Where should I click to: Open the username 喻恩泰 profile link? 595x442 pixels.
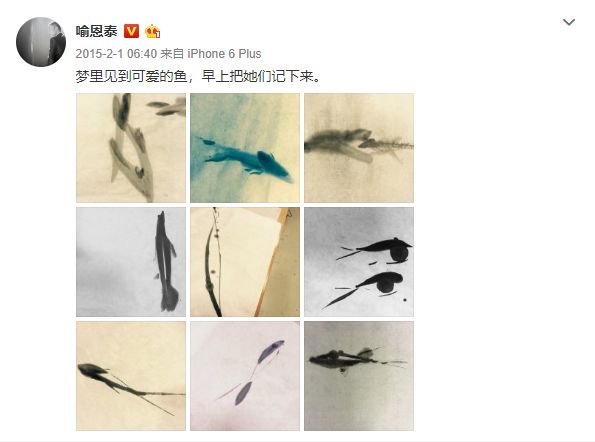(97, 31)
